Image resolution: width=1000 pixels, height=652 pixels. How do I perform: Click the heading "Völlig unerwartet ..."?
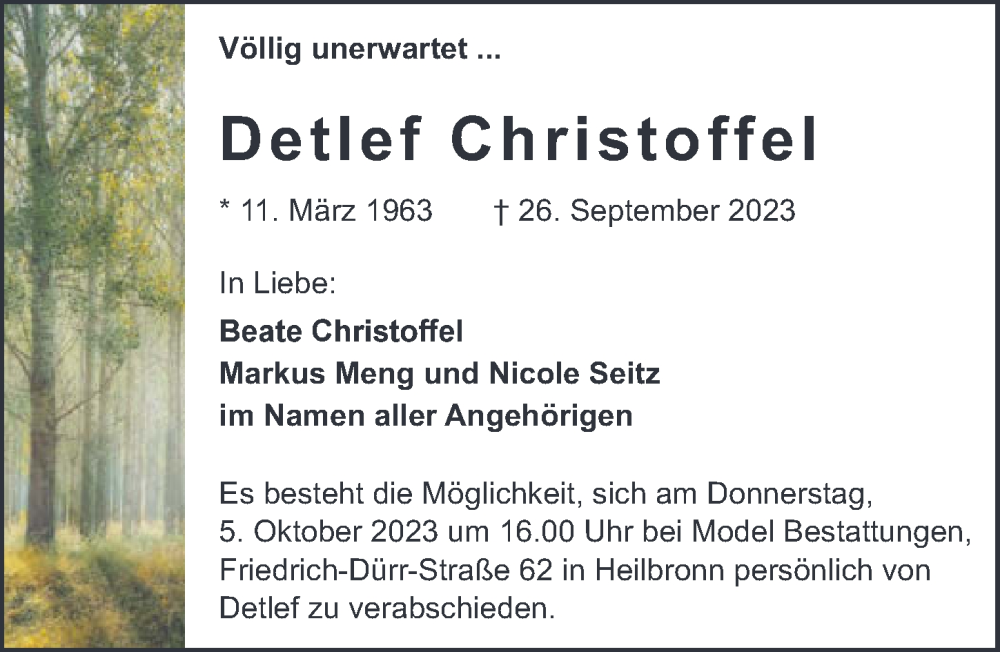click(359, 51)
